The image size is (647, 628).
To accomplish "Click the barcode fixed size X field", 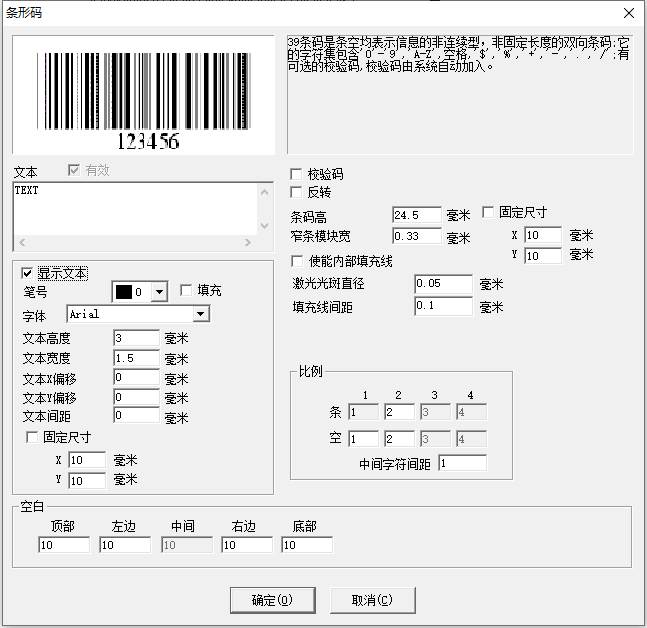I will [543, 235].
